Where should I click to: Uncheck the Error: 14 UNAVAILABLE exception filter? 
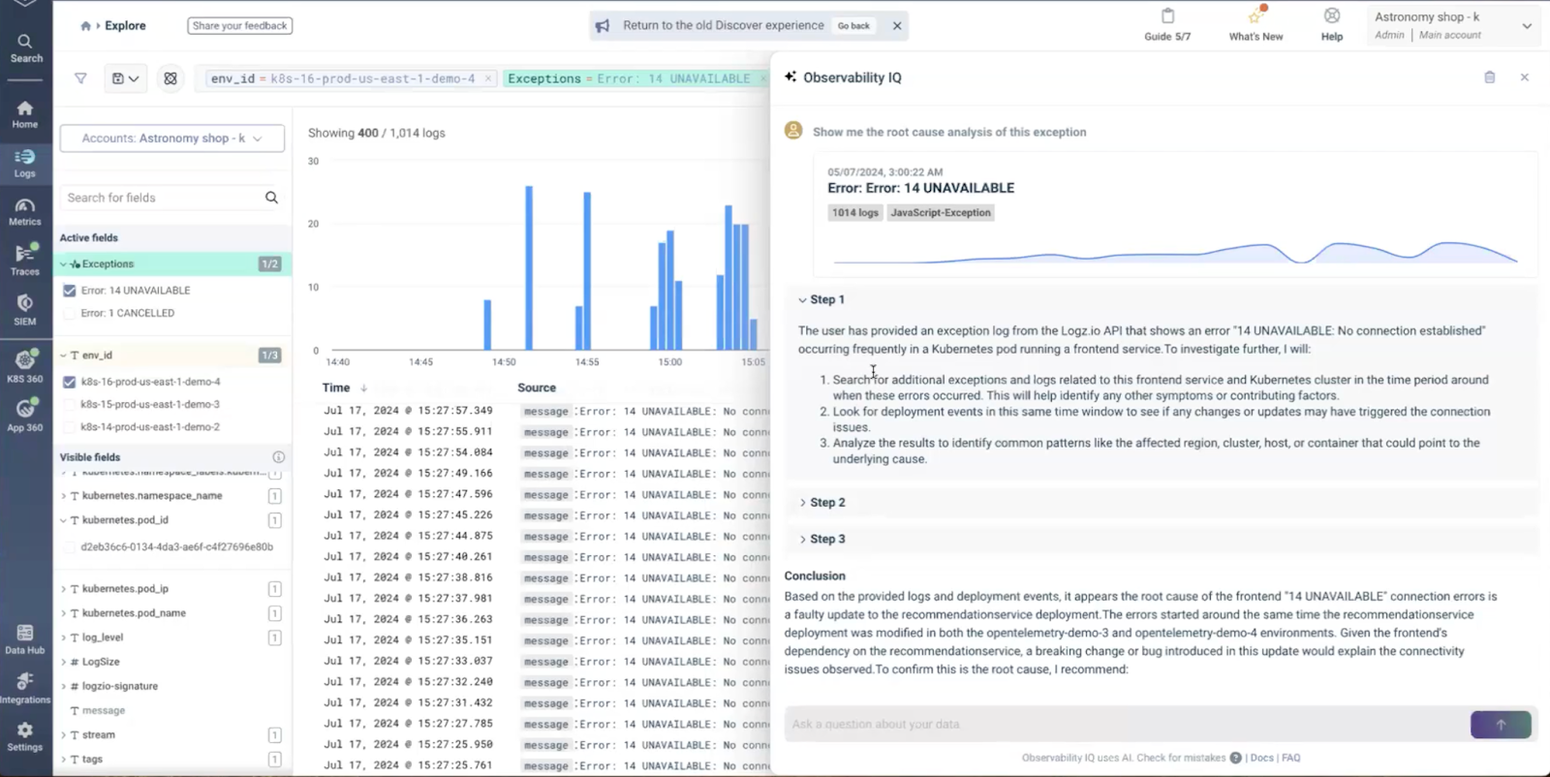[x=69, y=290]
